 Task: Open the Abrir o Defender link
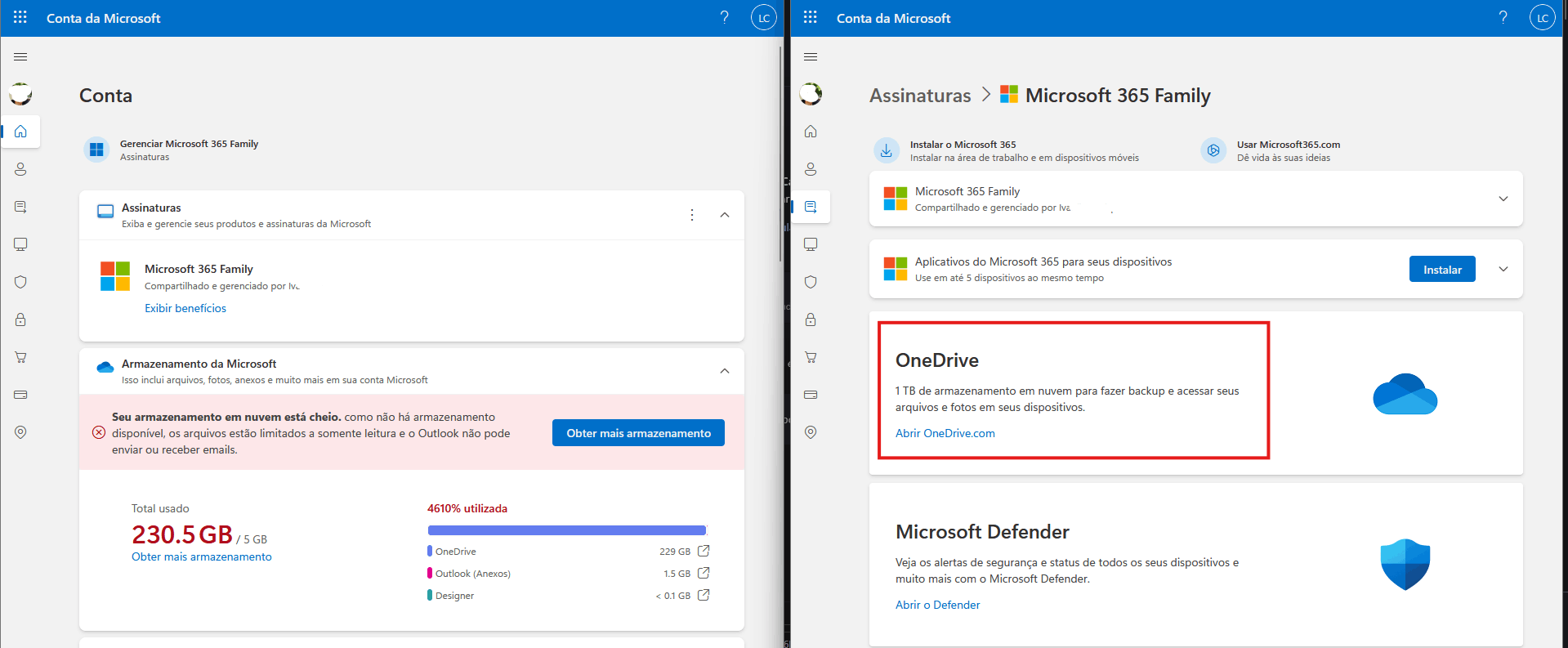(x=938, y=605)
